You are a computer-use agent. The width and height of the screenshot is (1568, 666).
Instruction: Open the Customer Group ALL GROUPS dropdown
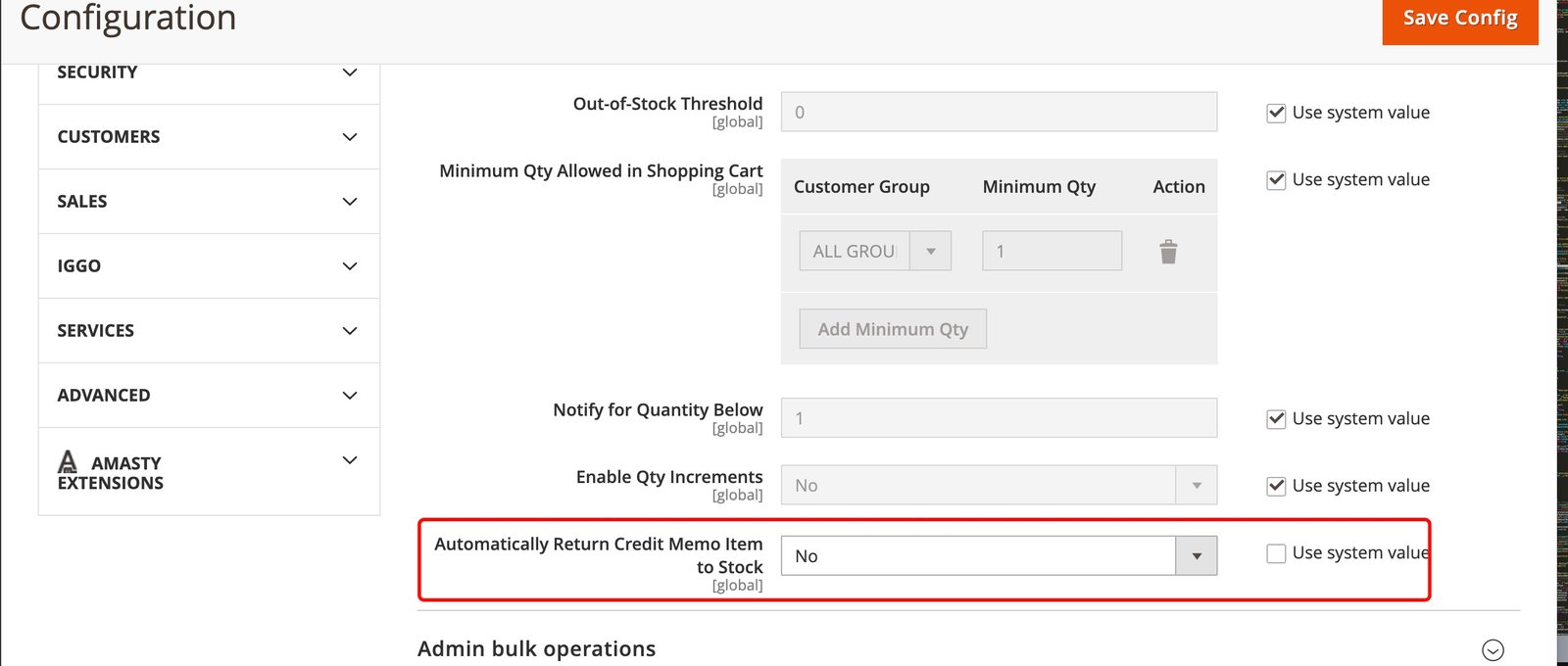coord(874,252)
